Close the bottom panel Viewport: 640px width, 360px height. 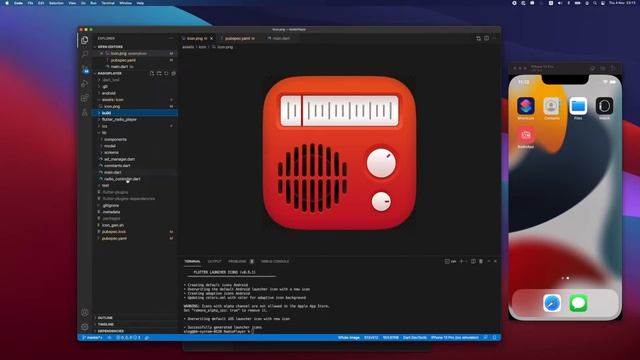point(496,261)
